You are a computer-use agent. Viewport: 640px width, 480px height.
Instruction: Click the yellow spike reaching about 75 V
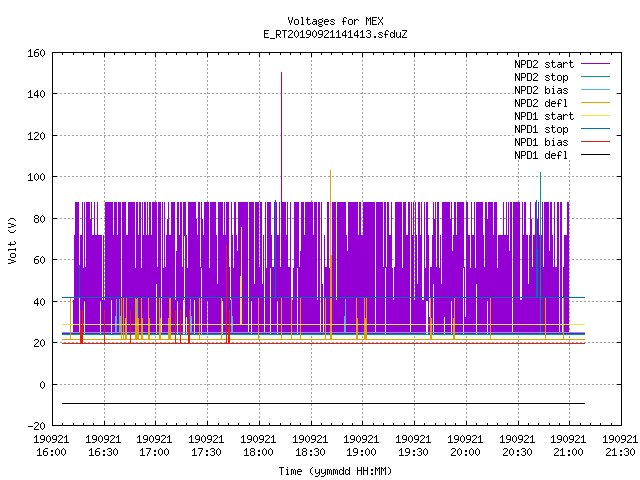pyautogui.click(x=241, y=276)
